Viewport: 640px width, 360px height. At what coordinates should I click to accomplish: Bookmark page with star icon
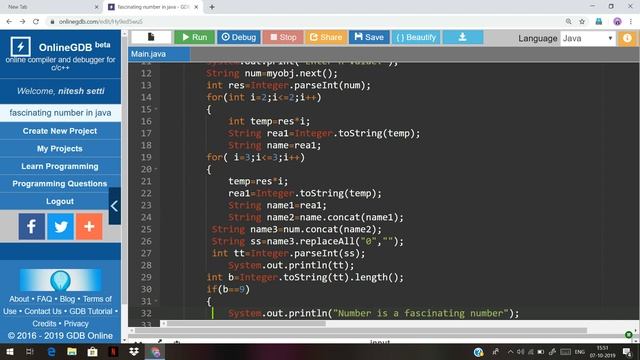(582, 22)
